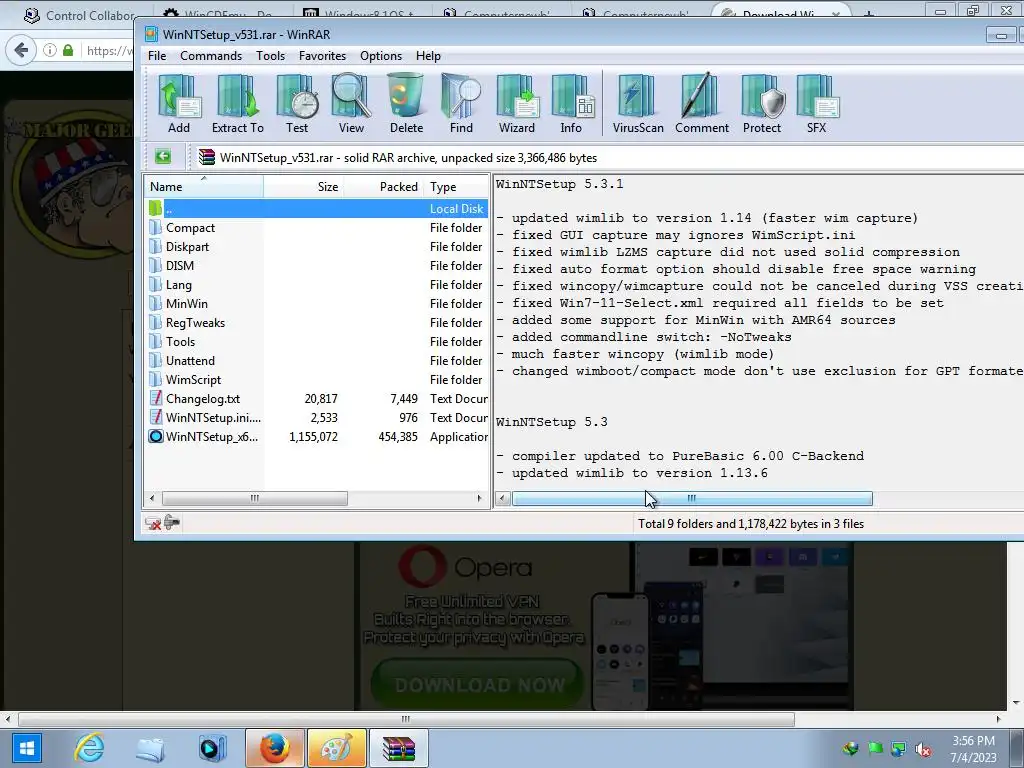Open the Help menu
The image size is (1024, 768).
pyautogui.click(x=428, y=56)
